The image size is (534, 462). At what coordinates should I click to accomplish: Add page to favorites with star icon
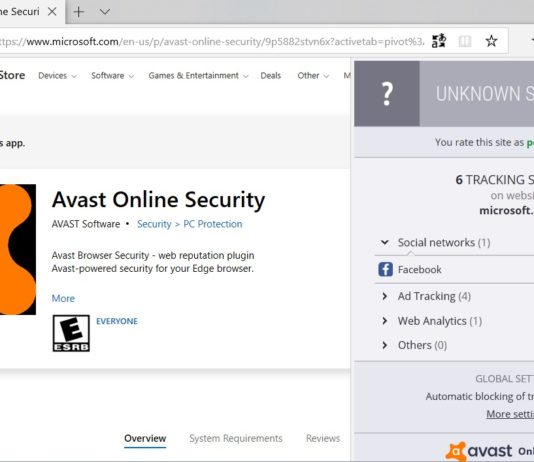click(x=491, y=41)
